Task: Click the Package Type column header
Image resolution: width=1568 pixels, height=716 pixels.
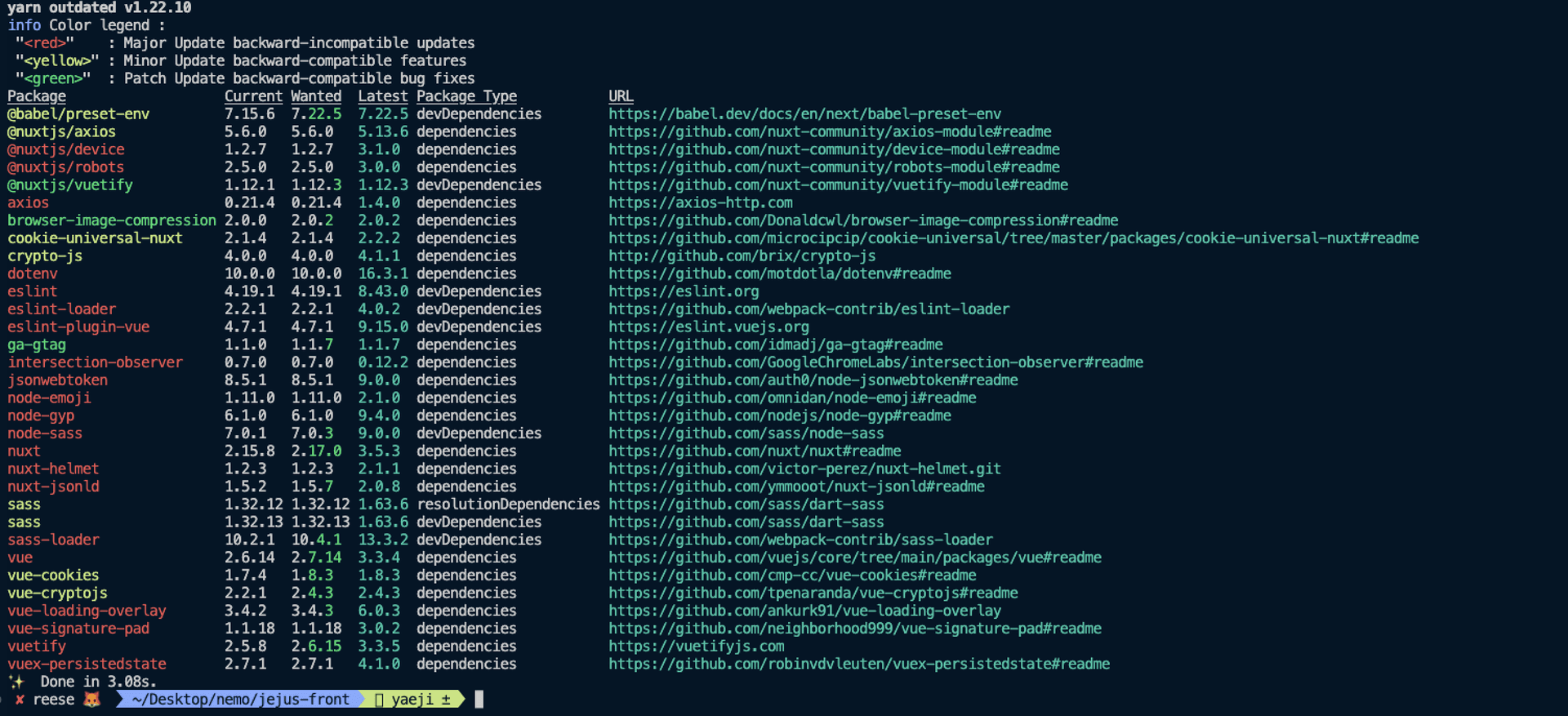Action: (466, 96)
